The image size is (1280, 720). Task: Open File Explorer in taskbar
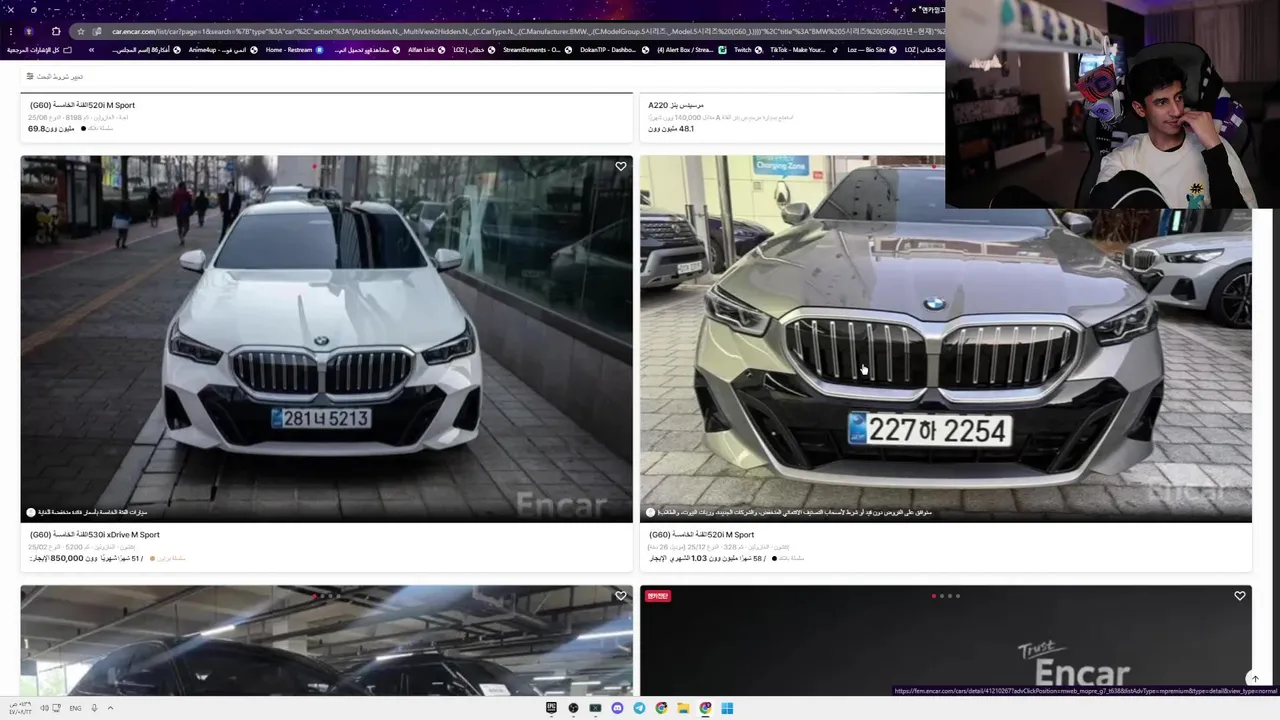click(683, 708)
